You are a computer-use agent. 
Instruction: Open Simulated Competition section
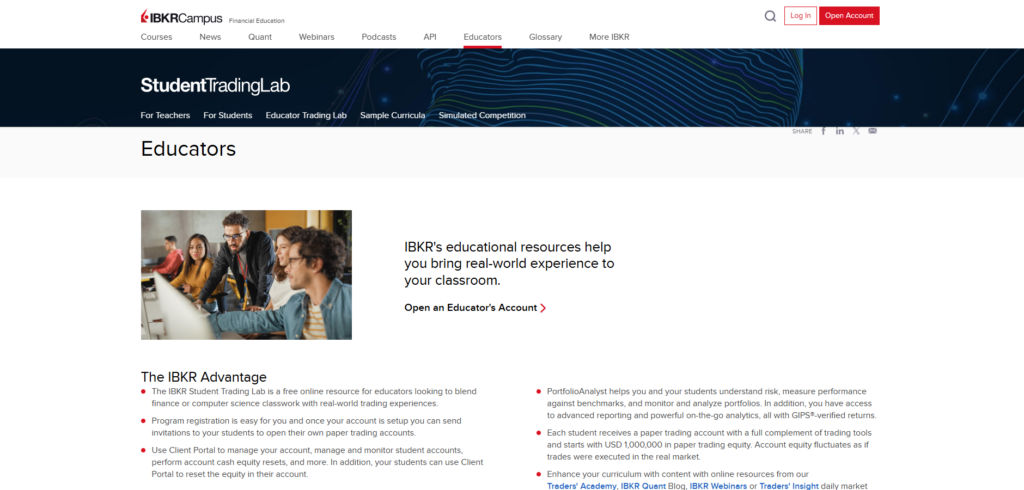click(482, 116)
